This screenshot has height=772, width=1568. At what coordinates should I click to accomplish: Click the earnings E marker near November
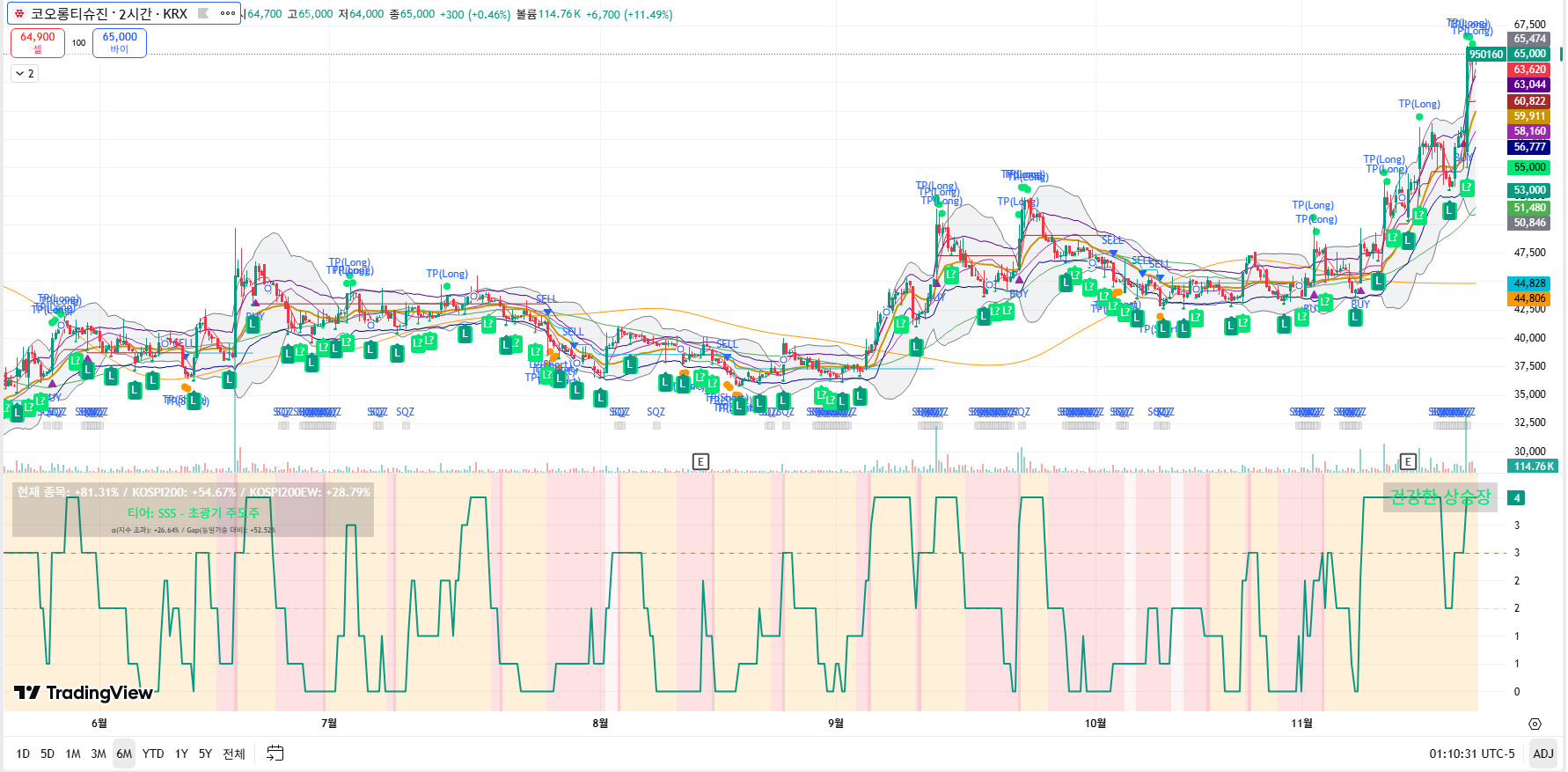click(1408, 461)
